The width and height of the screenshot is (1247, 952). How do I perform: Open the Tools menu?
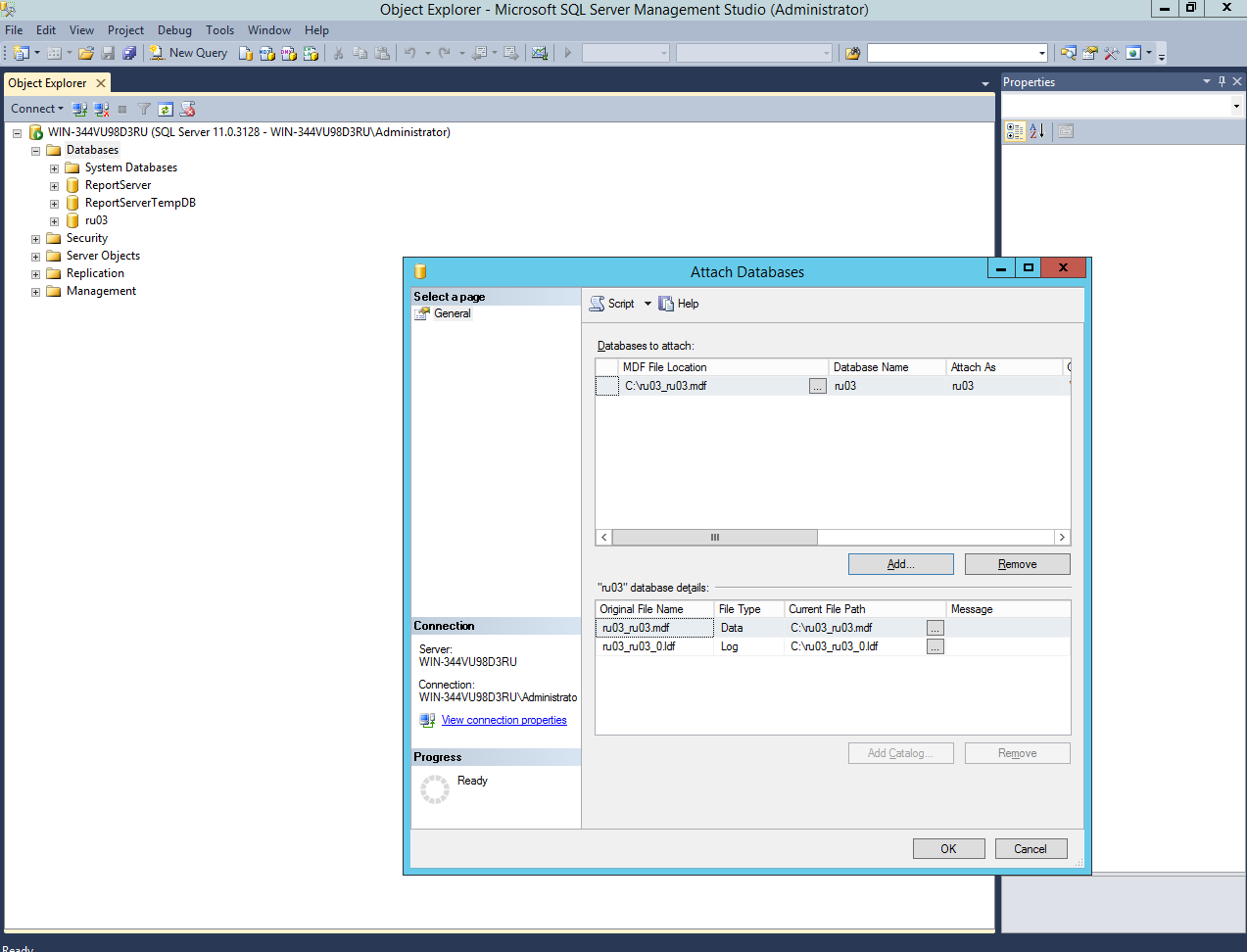[x=219, y=30]
